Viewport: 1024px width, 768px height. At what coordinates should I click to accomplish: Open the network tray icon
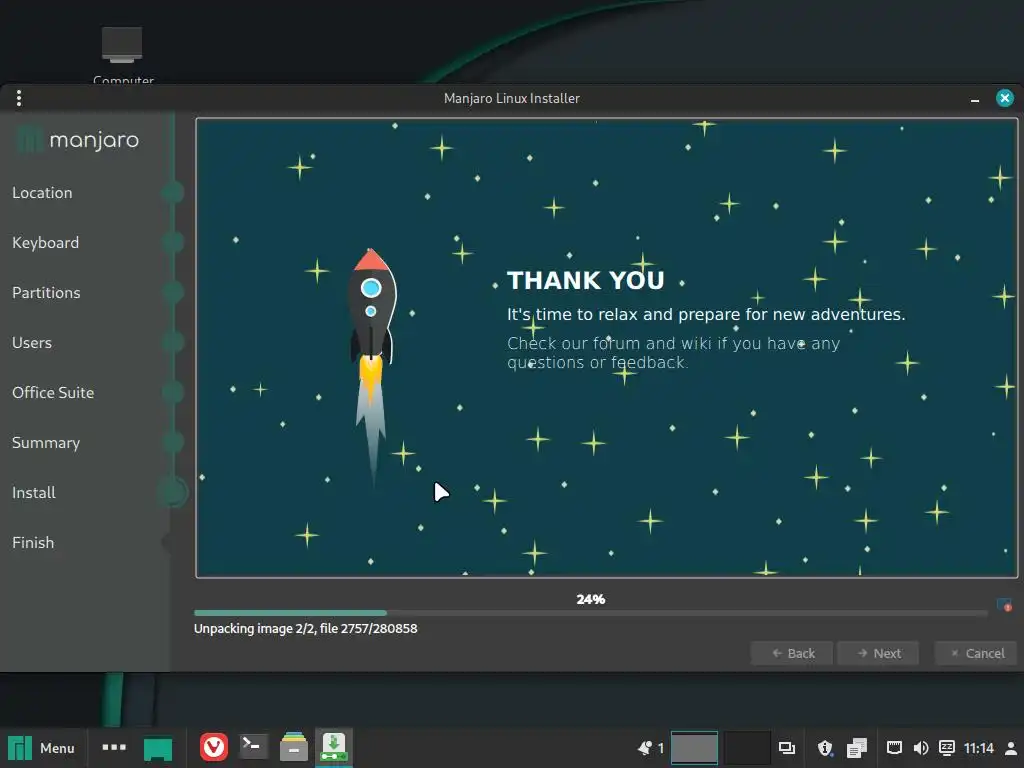(x=894, y=748)
